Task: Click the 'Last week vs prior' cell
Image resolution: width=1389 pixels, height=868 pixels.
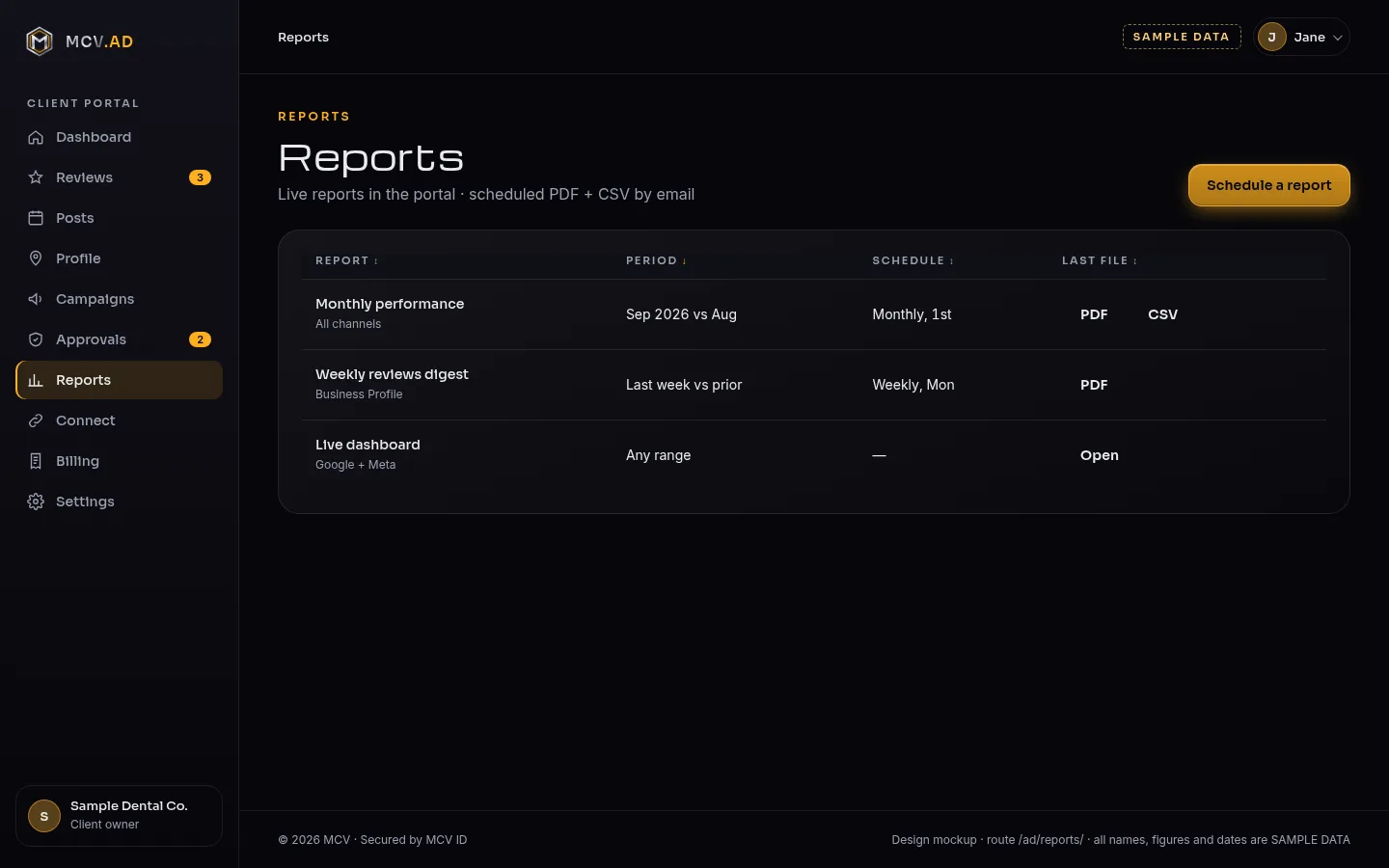Action: tap(684, 385)
